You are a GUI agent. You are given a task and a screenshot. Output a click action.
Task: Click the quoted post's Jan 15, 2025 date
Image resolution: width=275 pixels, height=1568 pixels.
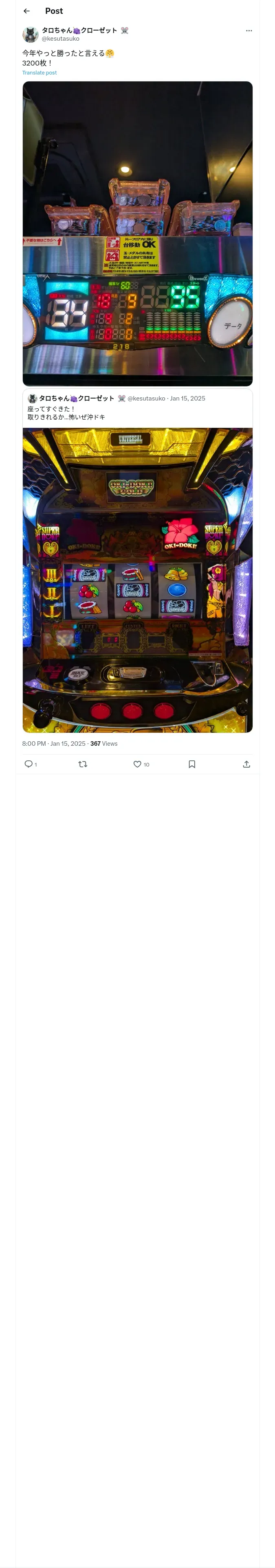188,399
